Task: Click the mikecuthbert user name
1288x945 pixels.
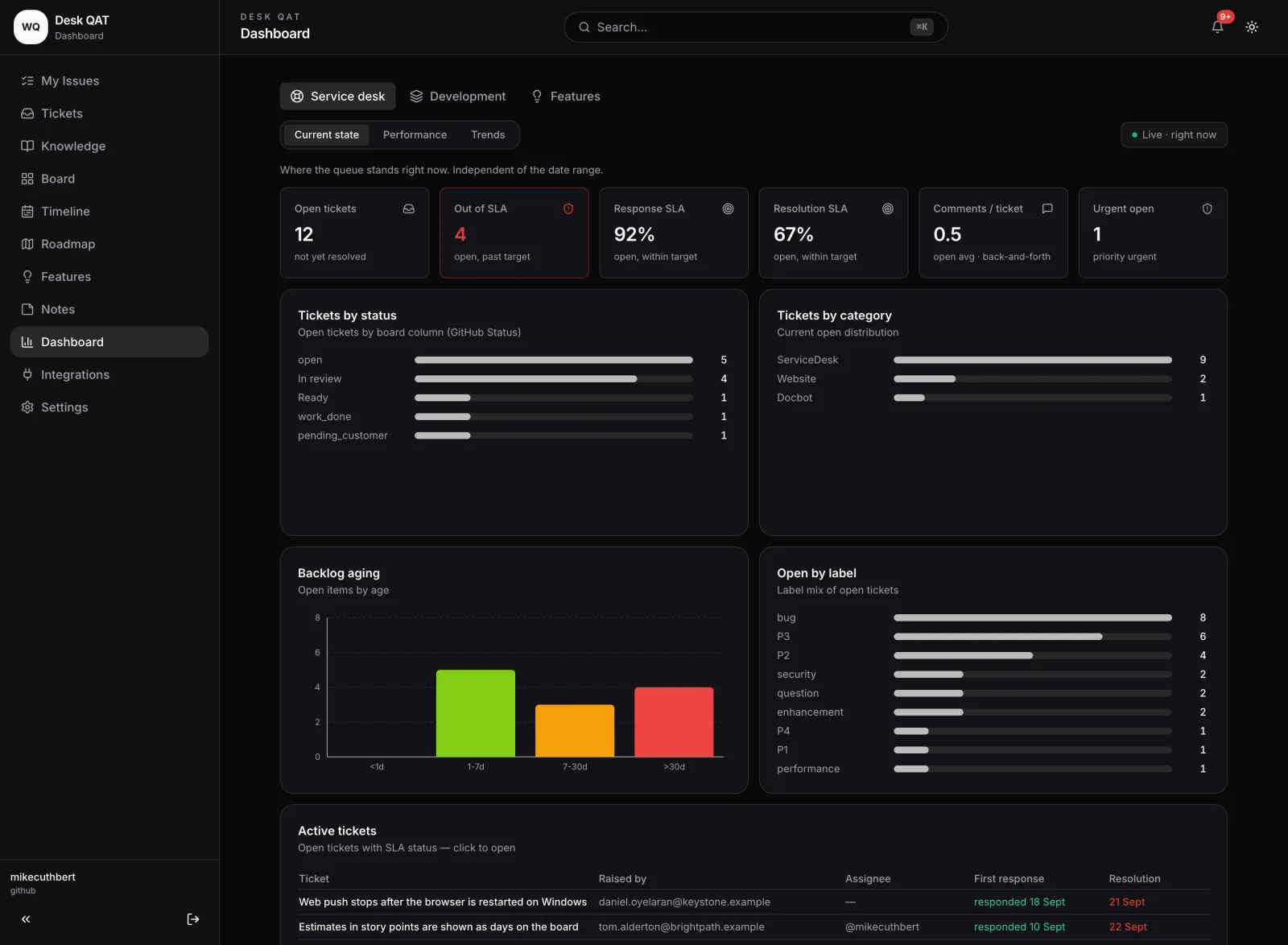Action: pyautogui.click(x=43, y=877)
